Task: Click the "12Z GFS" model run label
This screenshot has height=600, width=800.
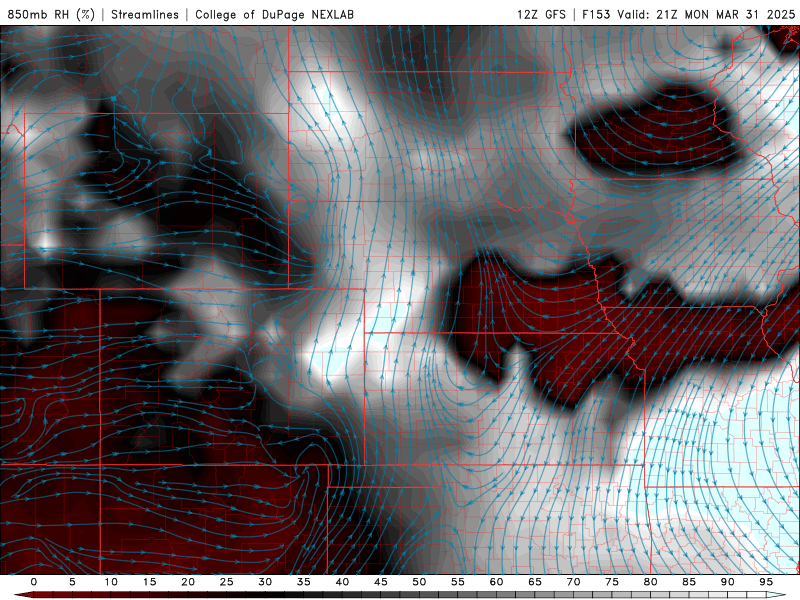Action: tap(541, 14)
